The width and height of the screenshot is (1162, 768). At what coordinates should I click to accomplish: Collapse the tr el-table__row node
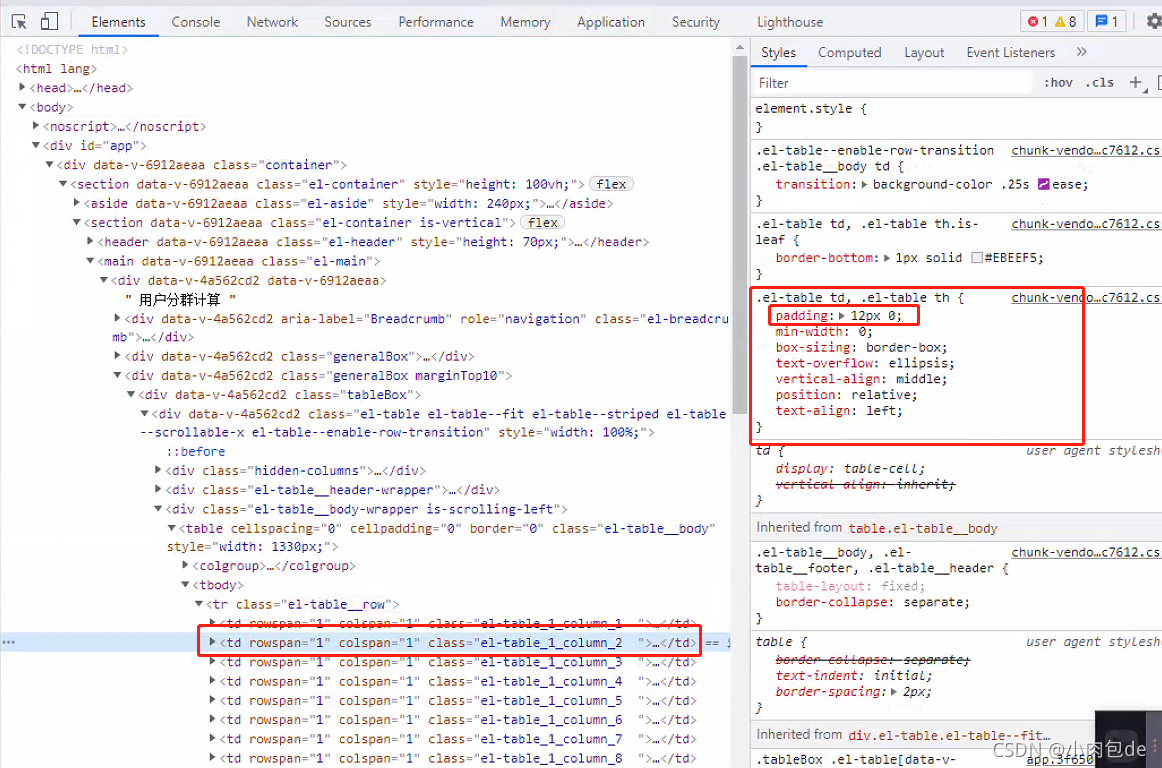(199, 604)
